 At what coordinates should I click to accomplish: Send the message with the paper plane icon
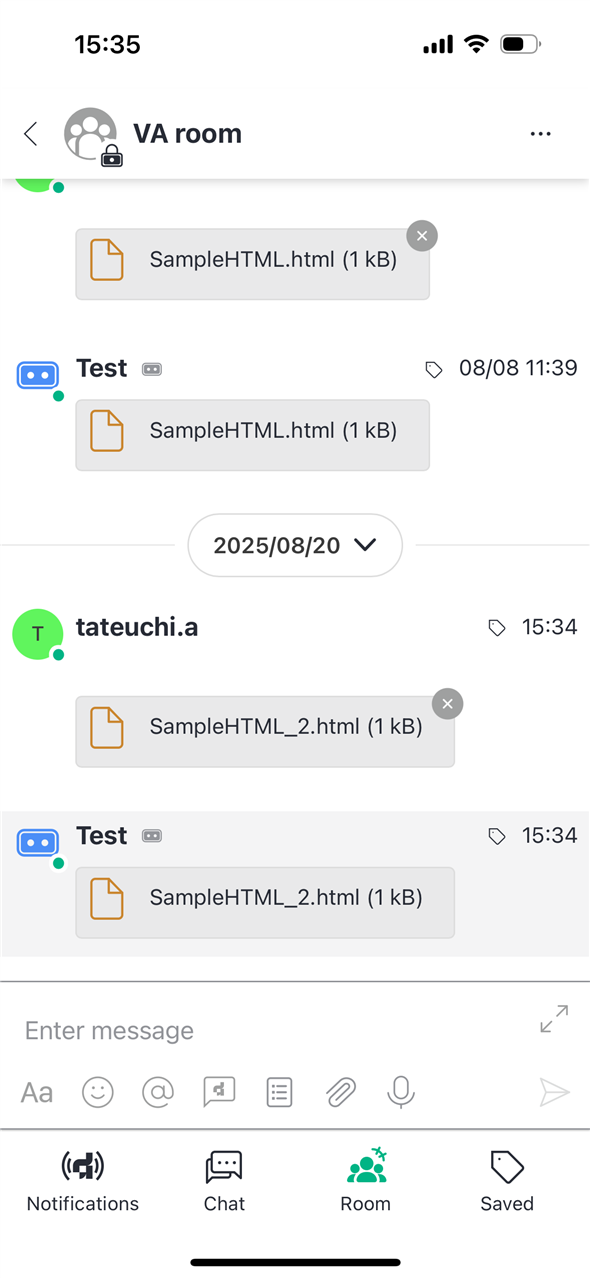(x=554, y=1092)
